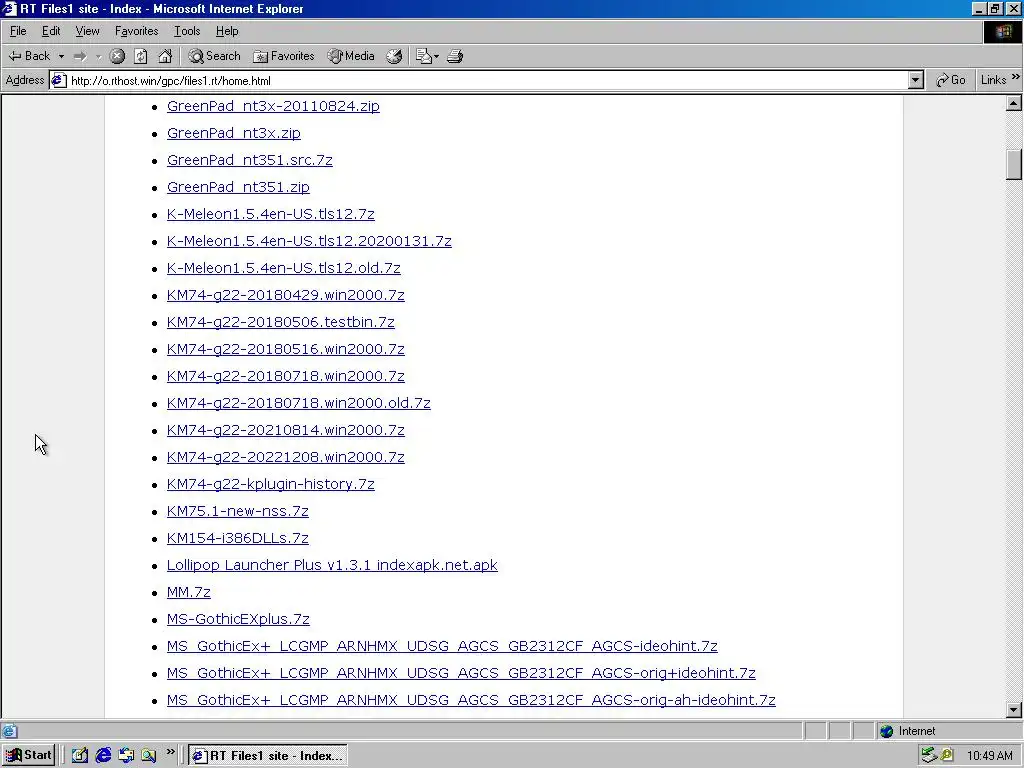Image resolution: width=1024 pixels, height=768 pixels.
Task: Download MS-GothicEXplus.7z
Action: point(238,619)
